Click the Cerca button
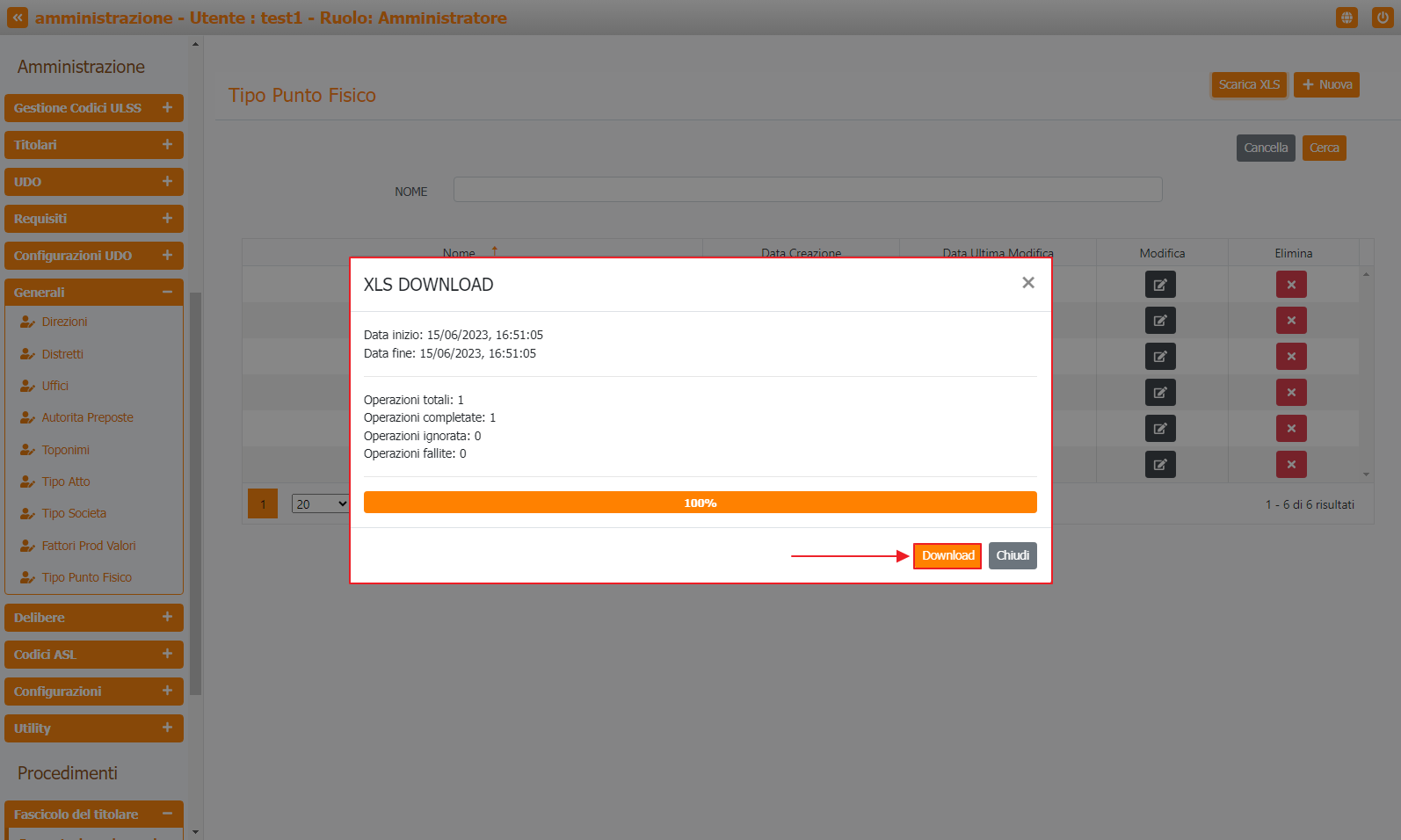The width and height of the screenshot is (1401, 840). click(1325, 148)
